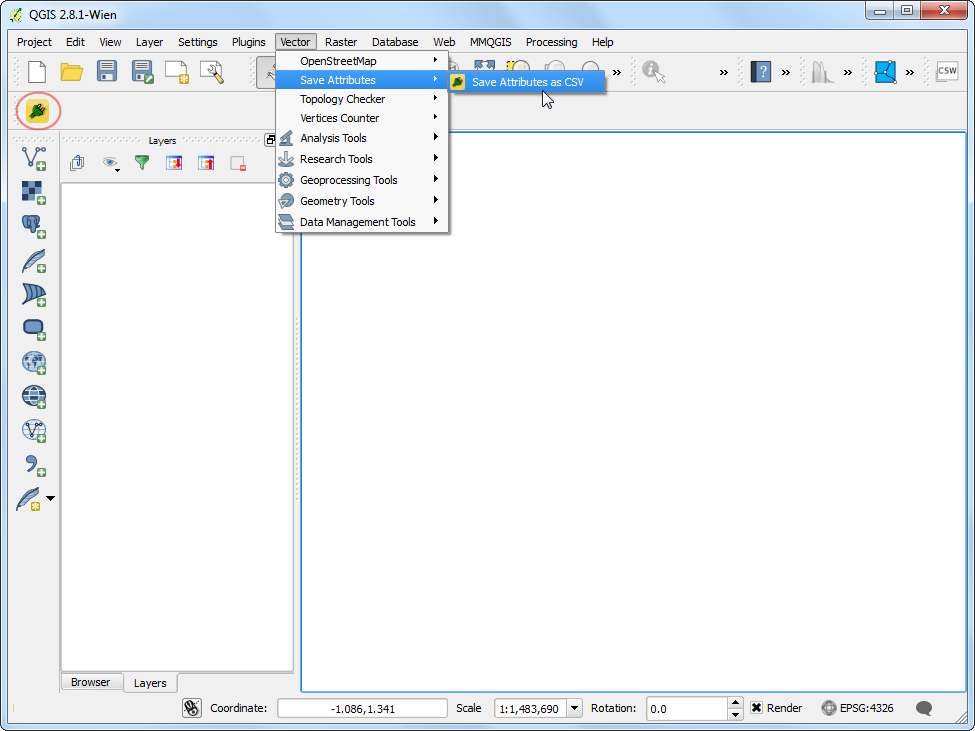Open the Topology Checker toolbar icon
The height and width of the screenshot is (731, 975).
885,71
